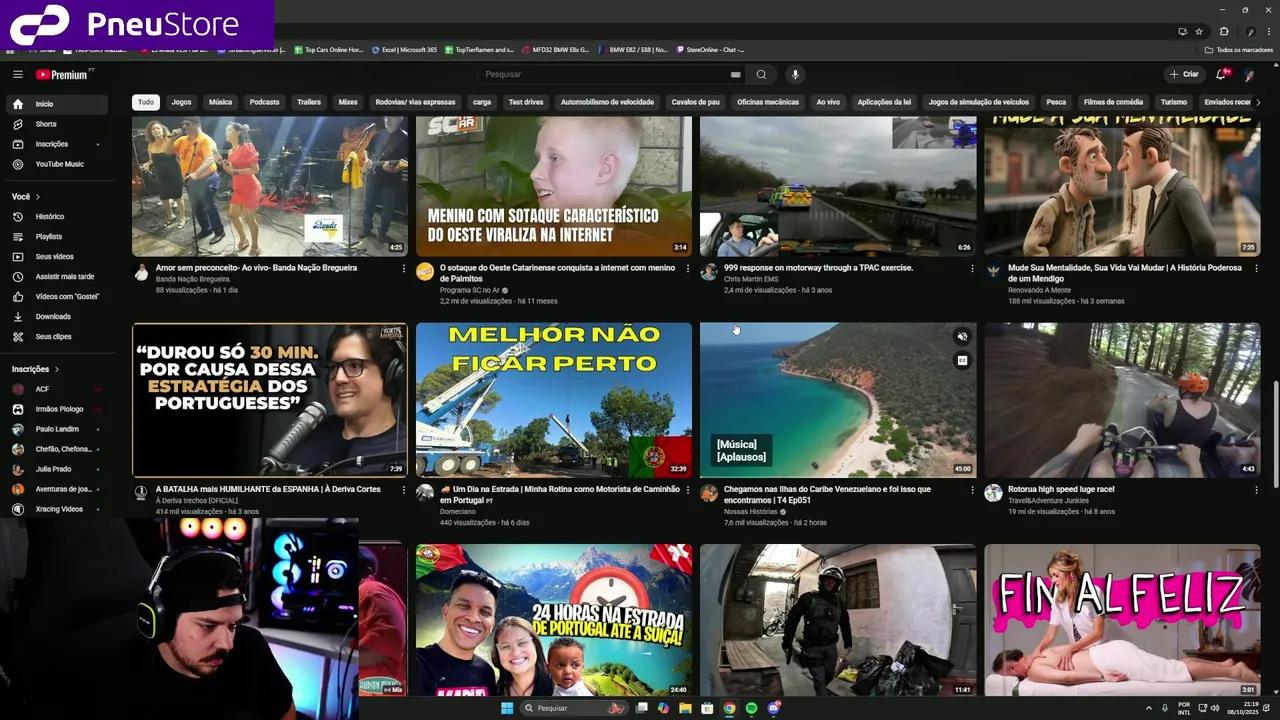Viewport: 1280px width, 720px height.
Task: Open the on-screen keyboard icon in search
Action: 735,74
